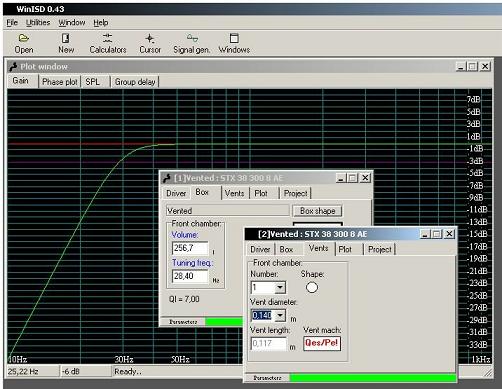
Task: Click the Plot window title icon
Action: (13, 67)
